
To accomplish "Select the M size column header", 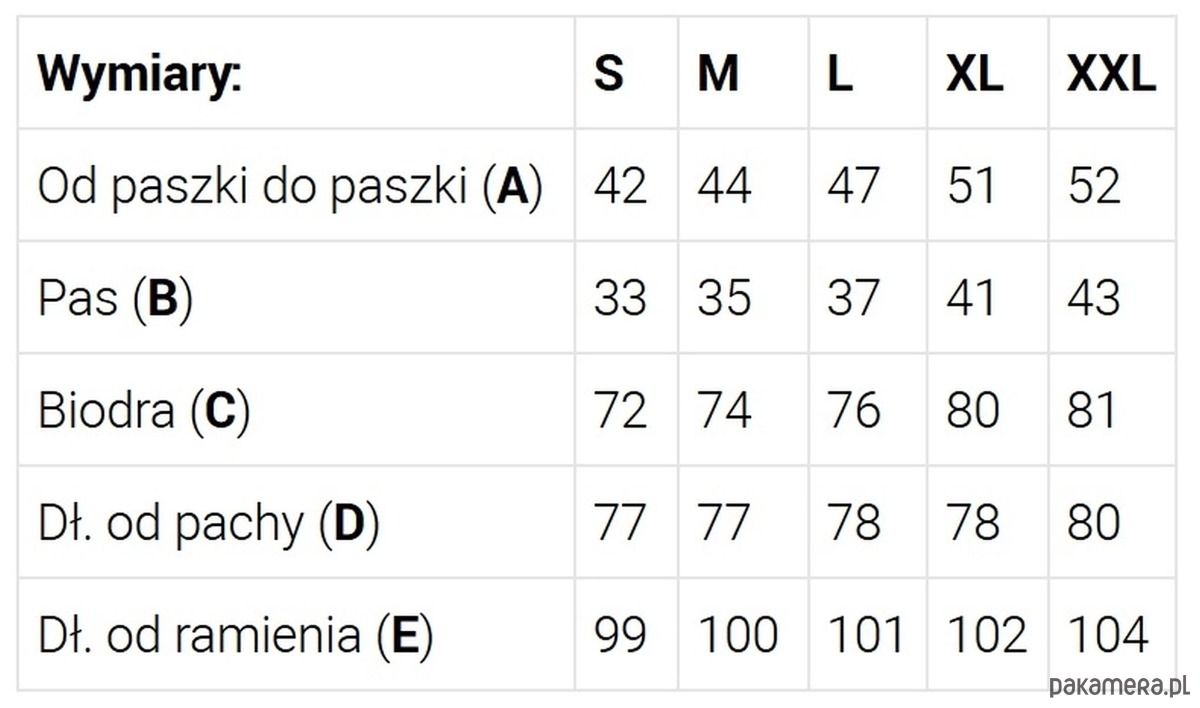I will click(718, 73).
